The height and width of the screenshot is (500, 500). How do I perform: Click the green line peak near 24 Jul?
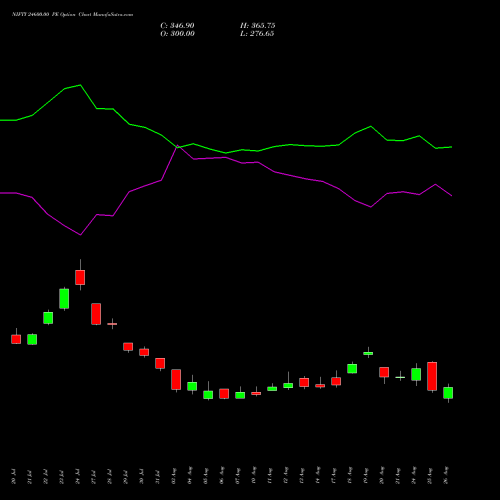coord(80,85)
